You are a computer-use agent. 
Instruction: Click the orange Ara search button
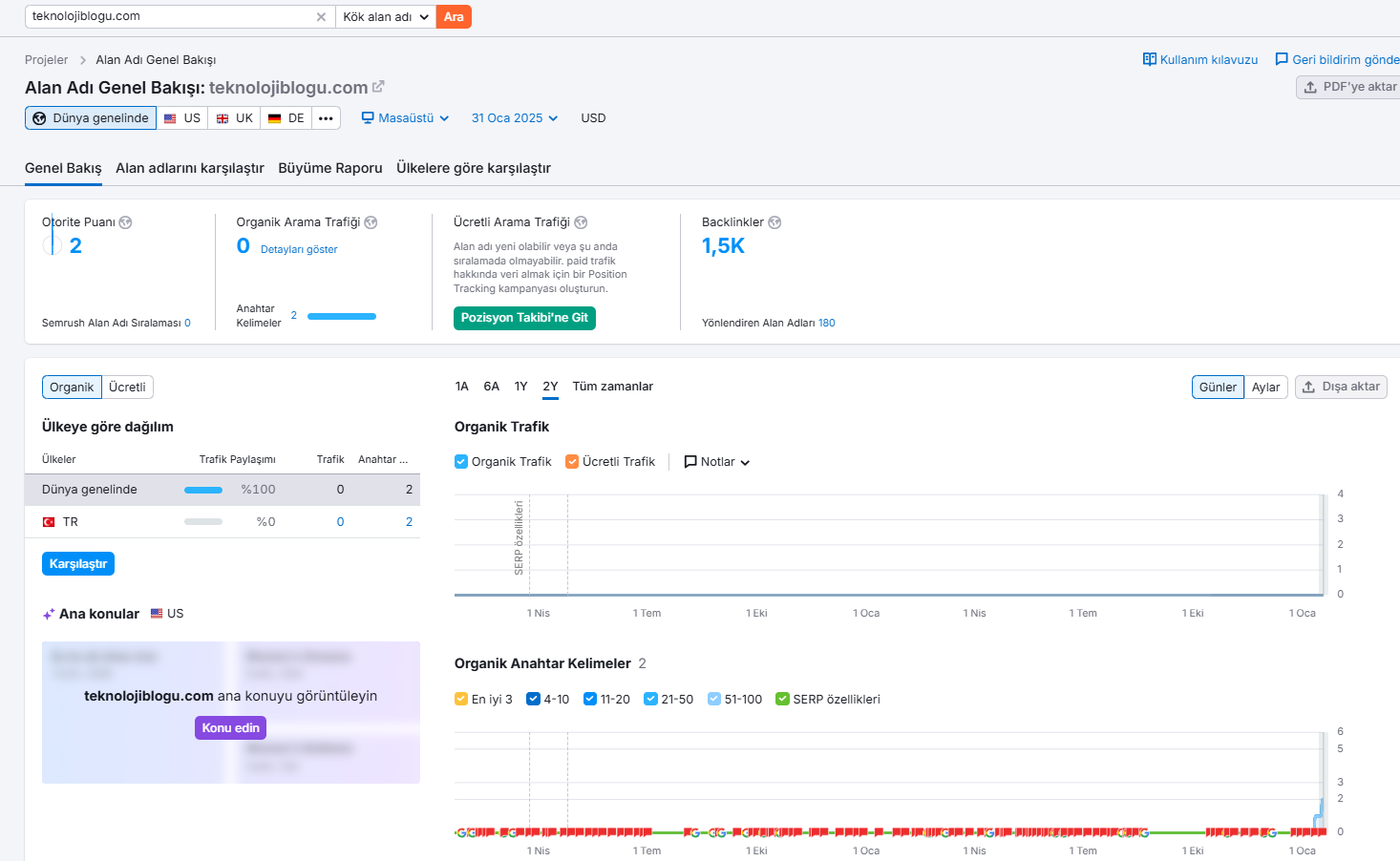pos(454,17)
